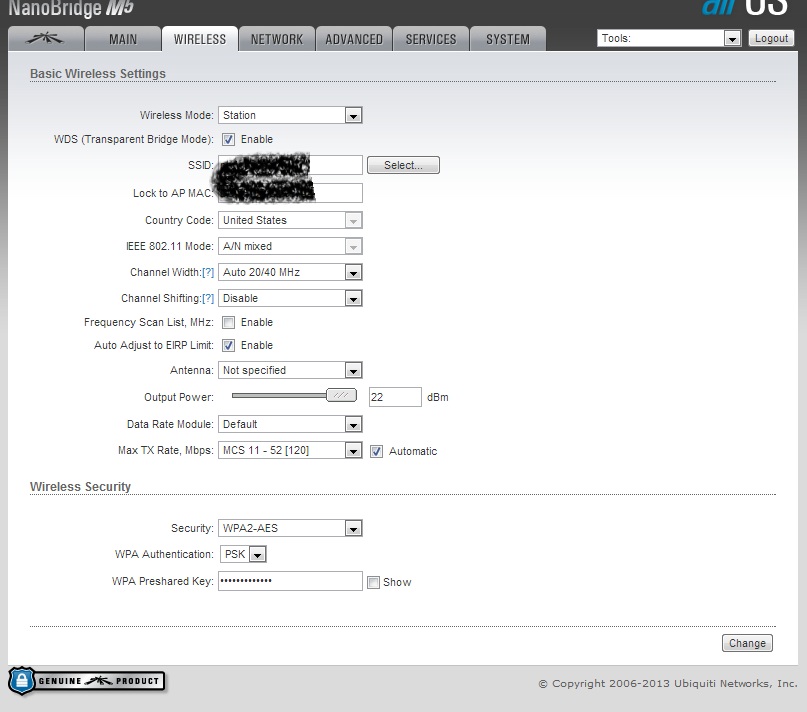Screen dimensions: 807x712
Task: Click the Output Power dBm field
Action: coord(395,397)
